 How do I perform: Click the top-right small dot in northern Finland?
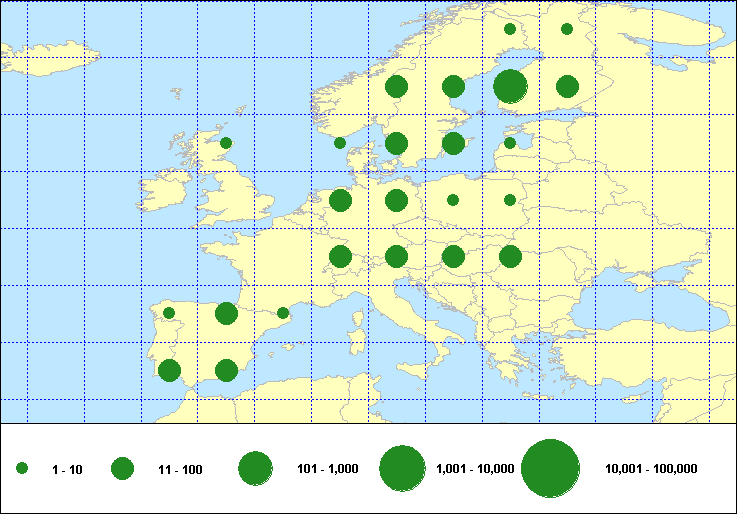(x=567, y=29)
